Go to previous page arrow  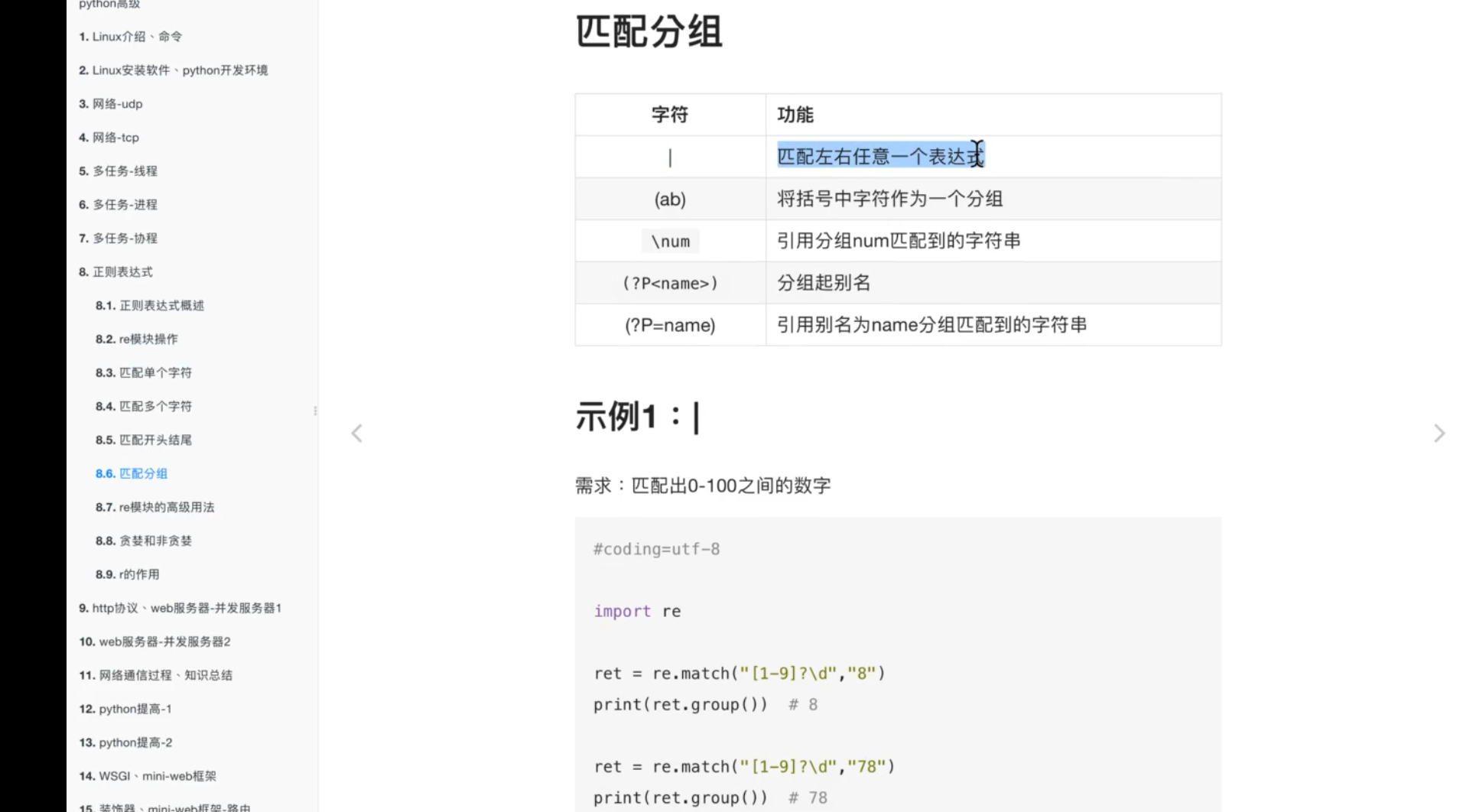356,434
